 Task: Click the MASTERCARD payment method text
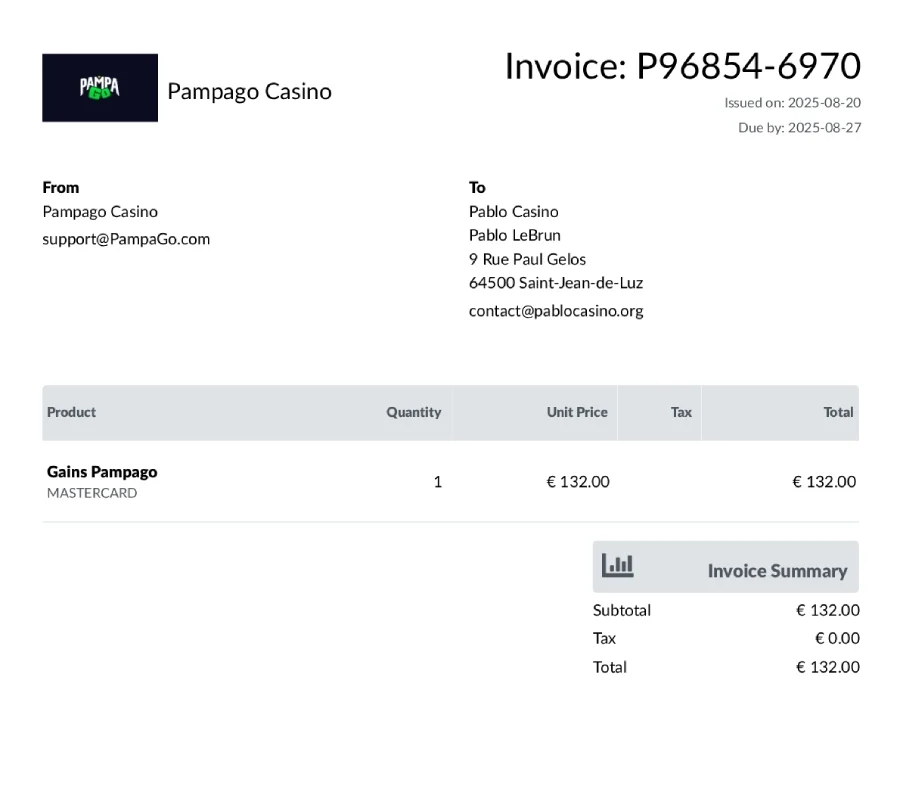click(92, 493)
